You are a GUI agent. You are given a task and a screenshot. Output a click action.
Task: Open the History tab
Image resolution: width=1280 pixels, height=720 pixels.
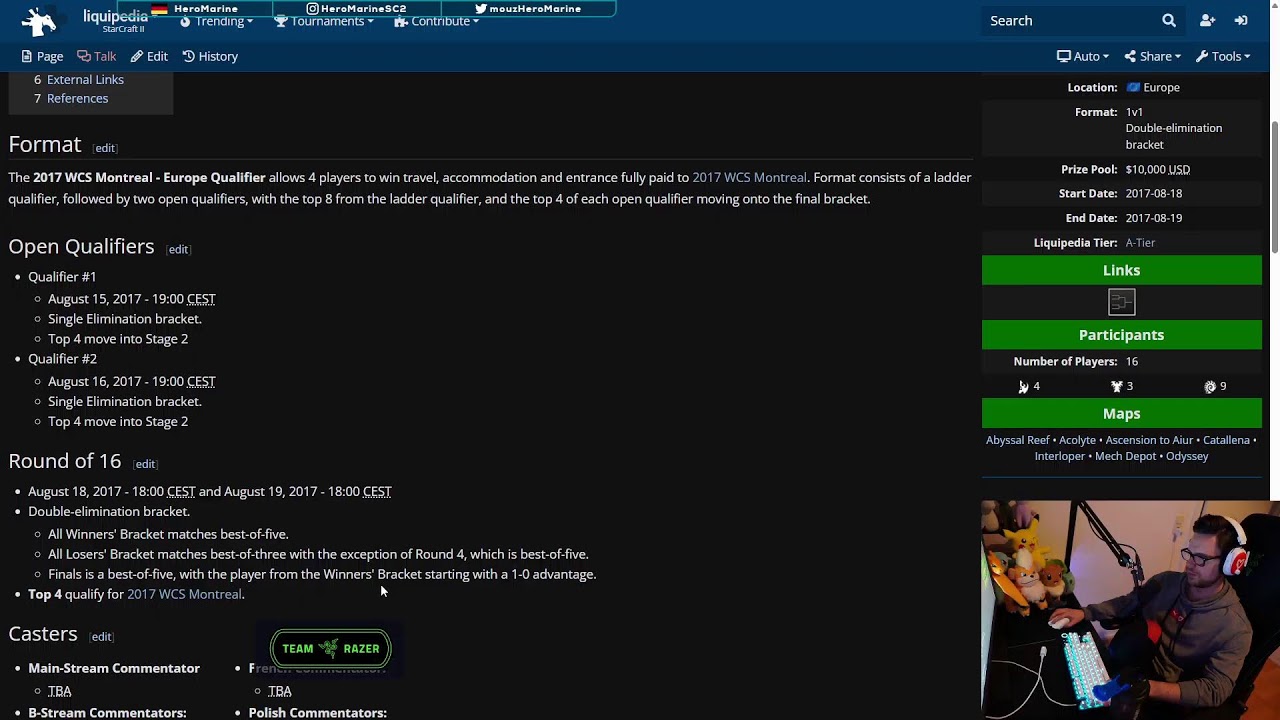(210, 56)
